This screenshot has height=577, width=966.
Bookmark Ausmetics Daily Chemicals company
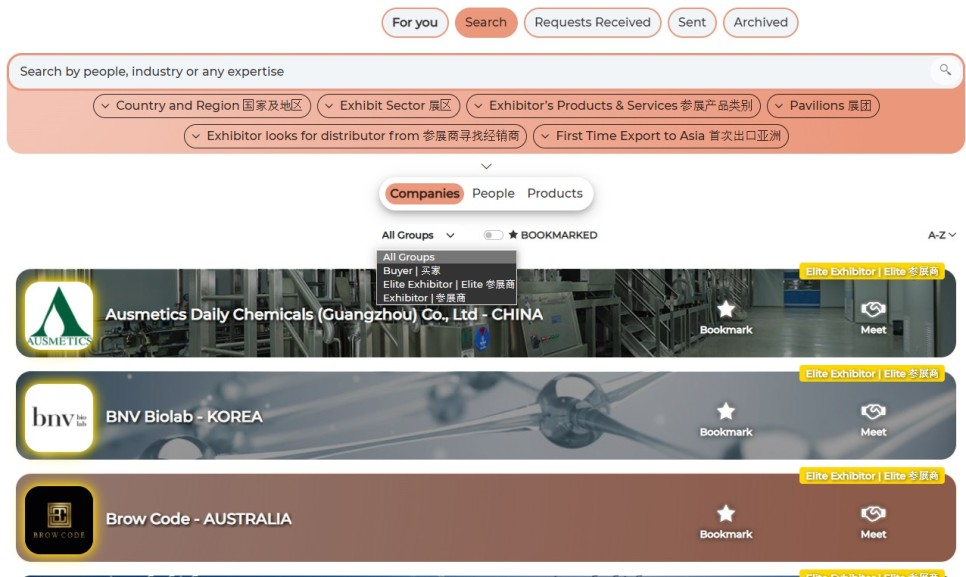click(726, 317)
